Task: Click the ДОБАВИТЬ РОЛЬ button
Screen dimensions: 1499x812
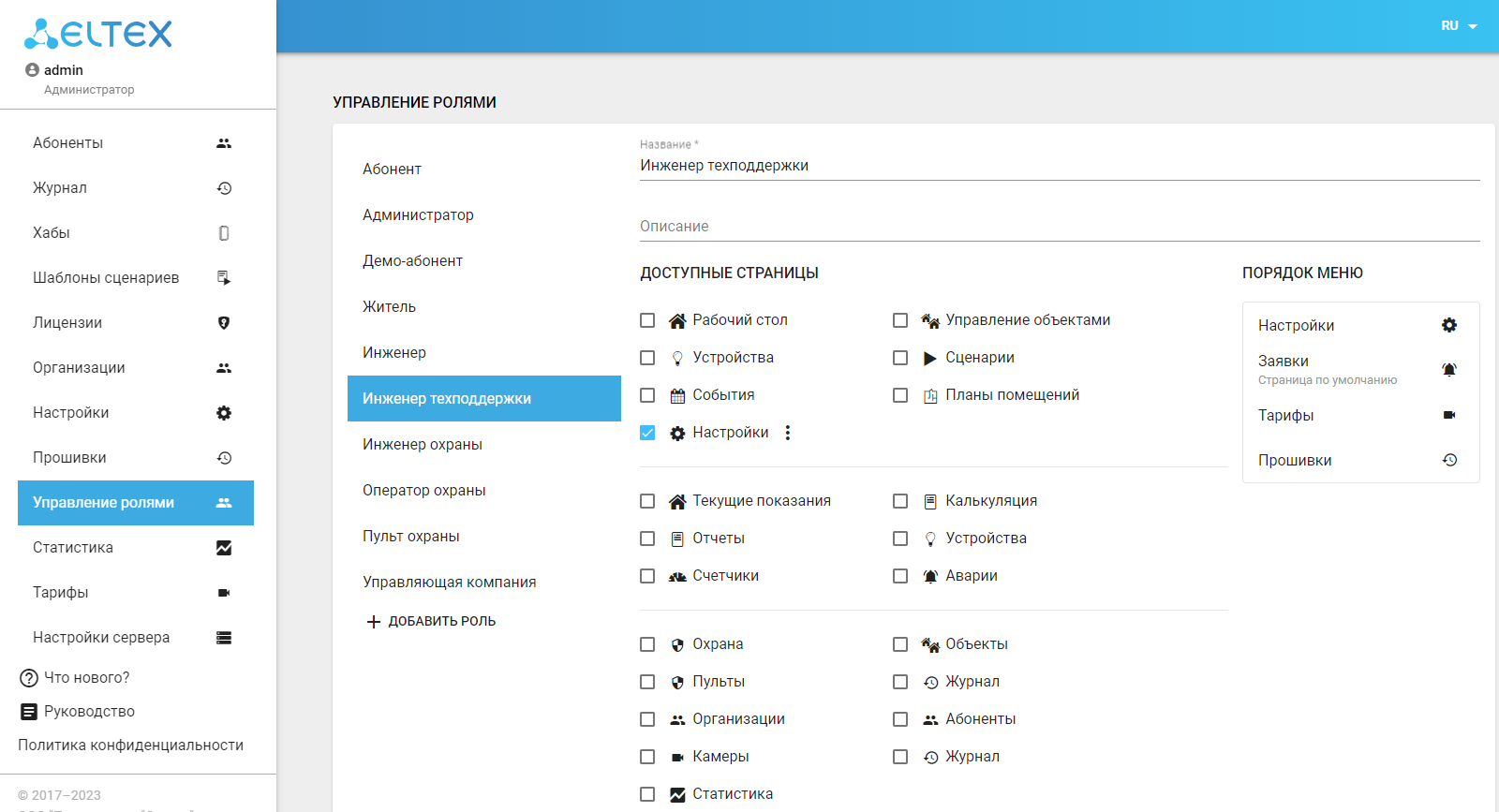Action: tap(432, 622)
